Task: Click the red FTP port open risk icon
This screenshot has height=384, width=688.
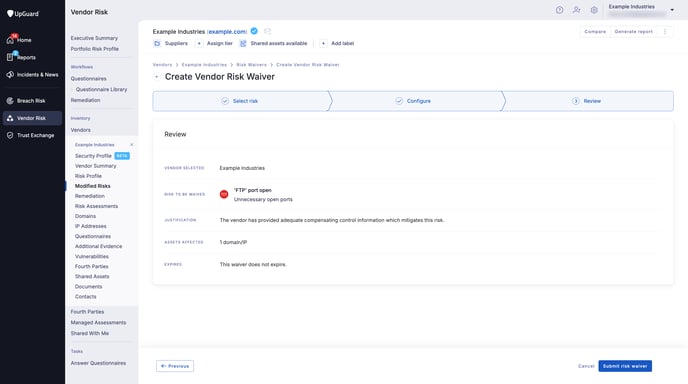Action: point(224,194)
